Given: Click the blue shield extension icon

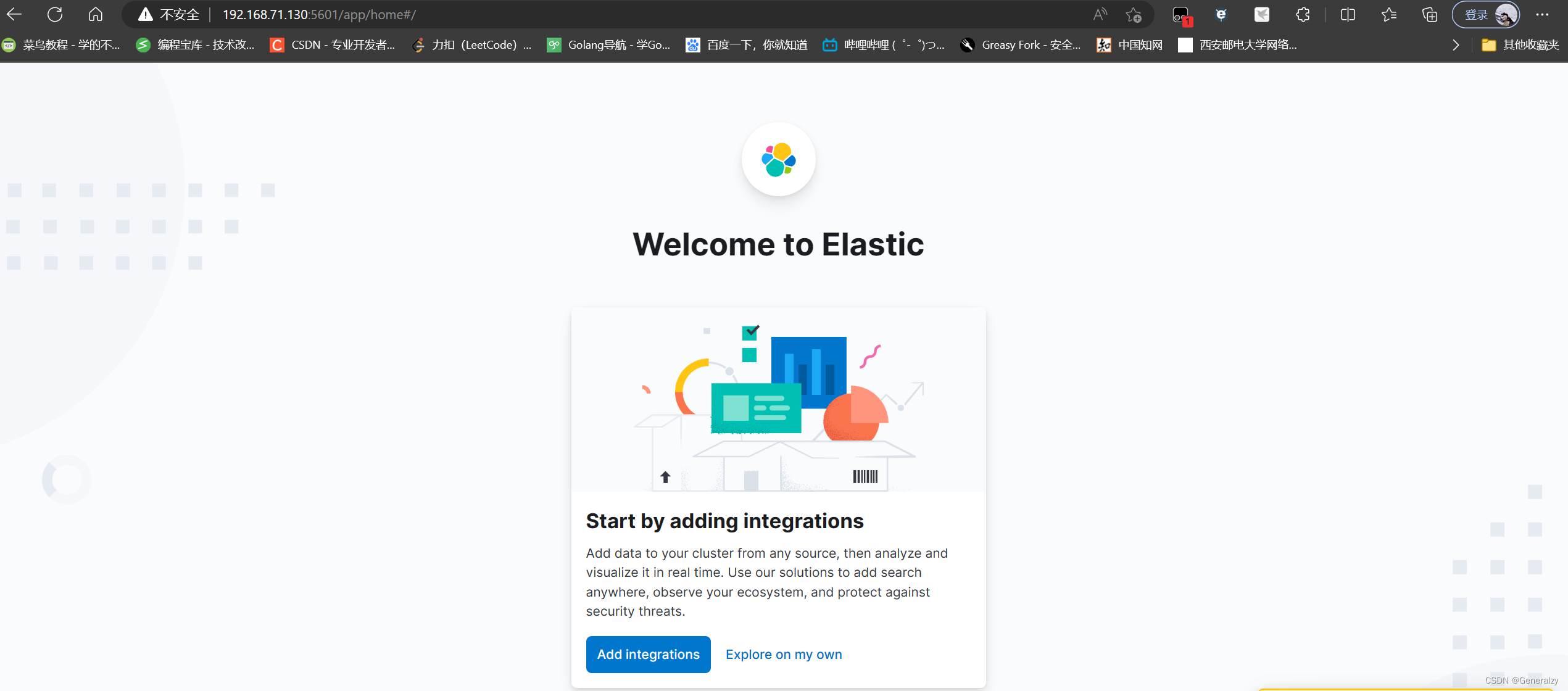Looking at the screenshot, I should [1221, 14].
